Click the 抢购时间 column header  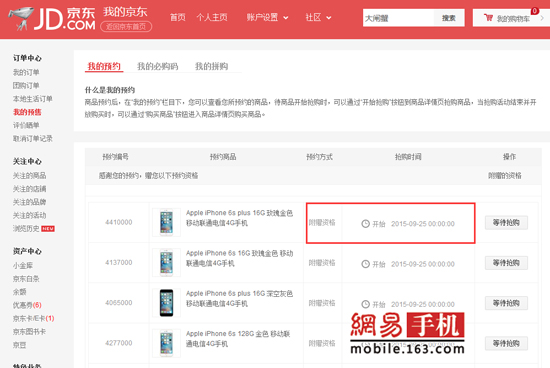click(x=408, y=157)
